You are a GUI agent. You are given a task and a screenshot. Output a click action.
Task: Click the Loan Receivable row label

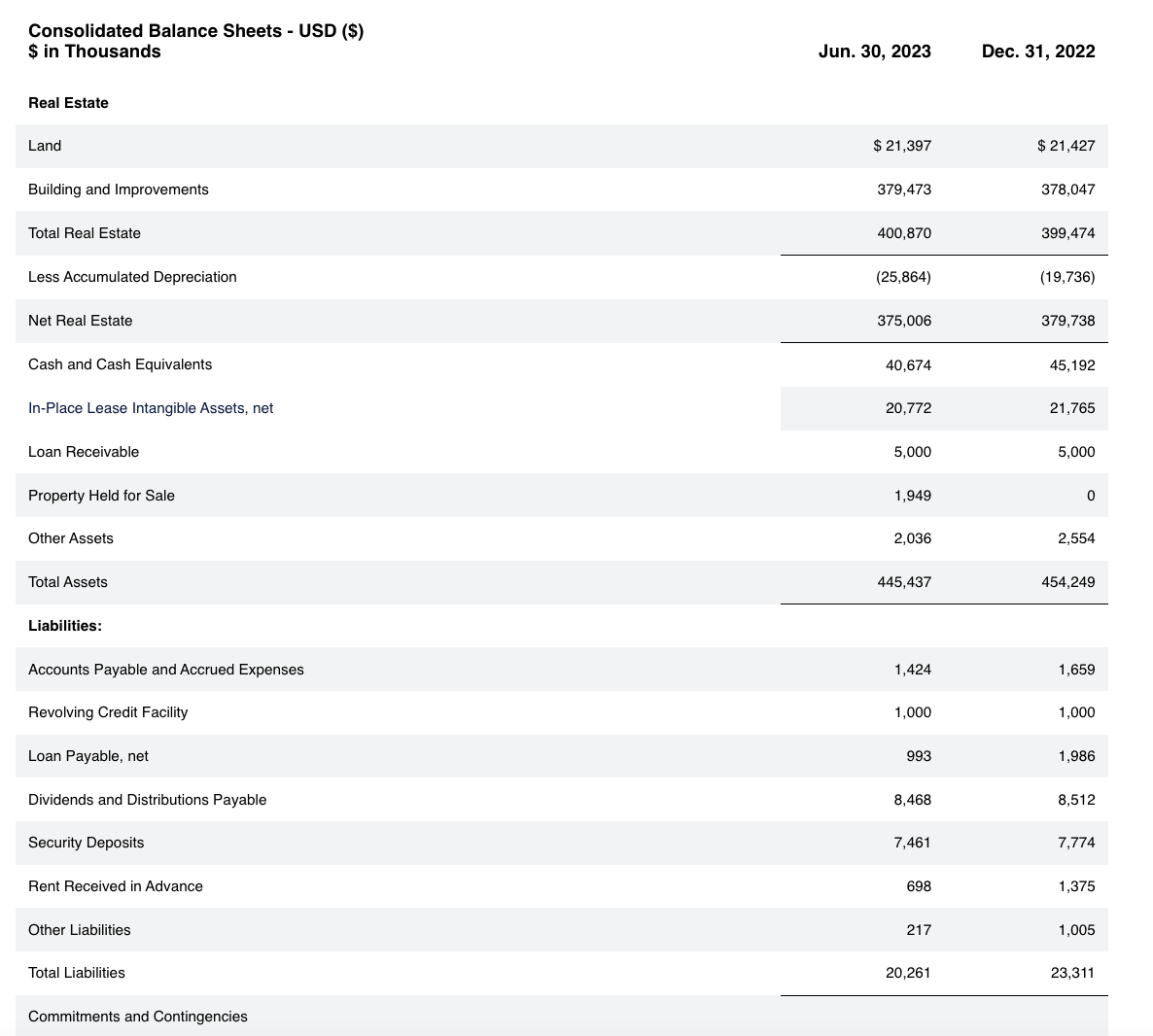[84, 452]
